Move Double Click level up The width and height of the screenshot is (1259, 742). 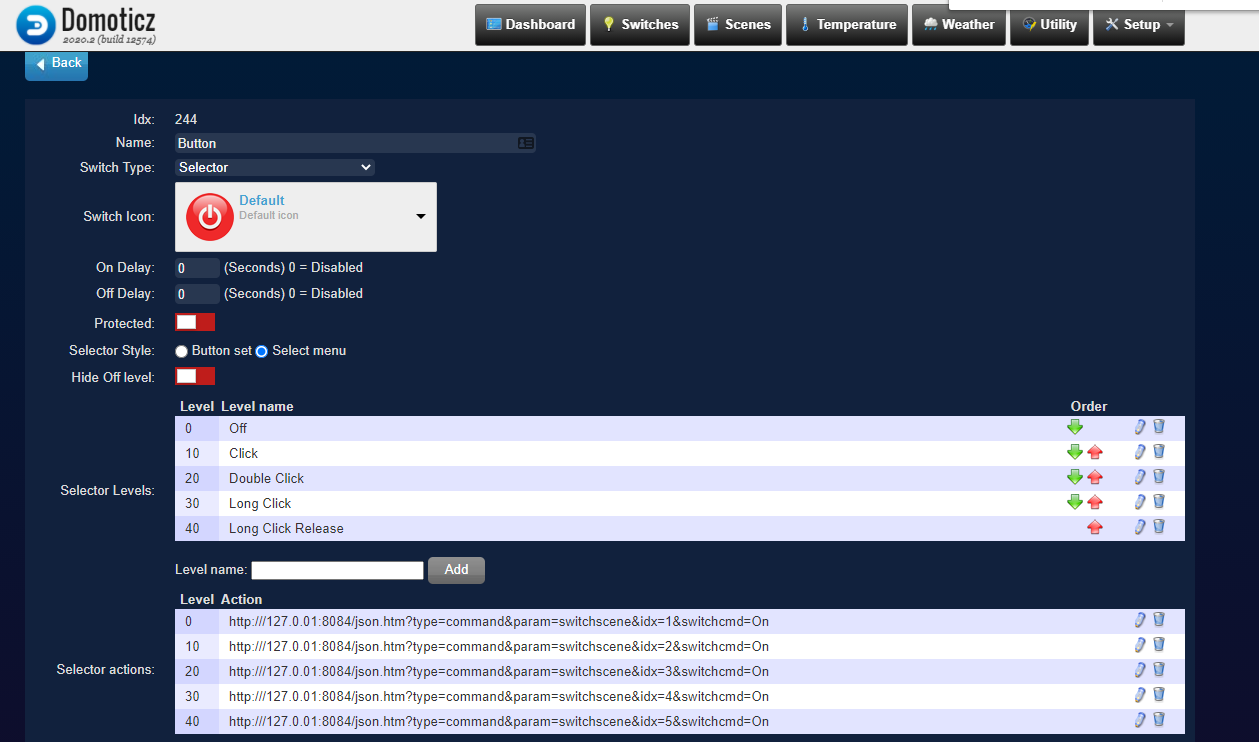coord(1095,477)
